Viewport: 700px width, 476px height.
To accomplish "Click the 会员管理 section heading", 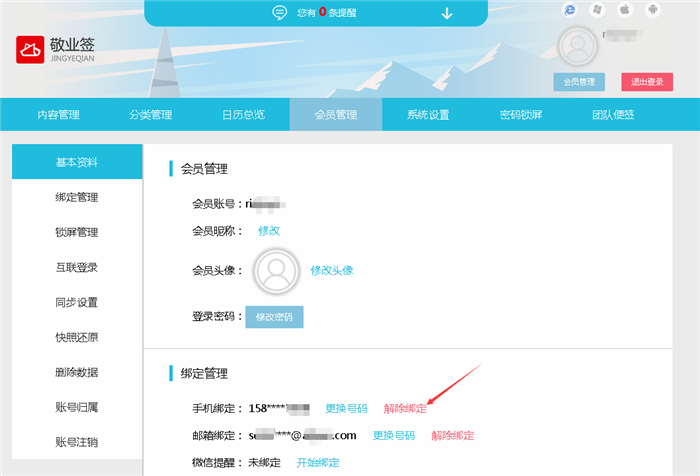I will 204,169.
